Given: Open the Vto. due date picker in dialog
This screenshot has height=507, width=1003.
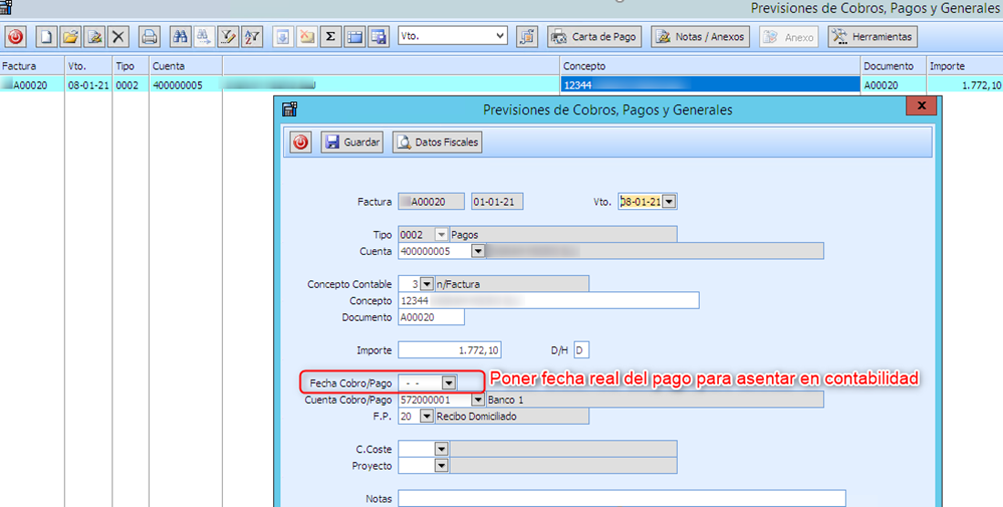Looking at the screenshot, I should (x=669, y=202).
